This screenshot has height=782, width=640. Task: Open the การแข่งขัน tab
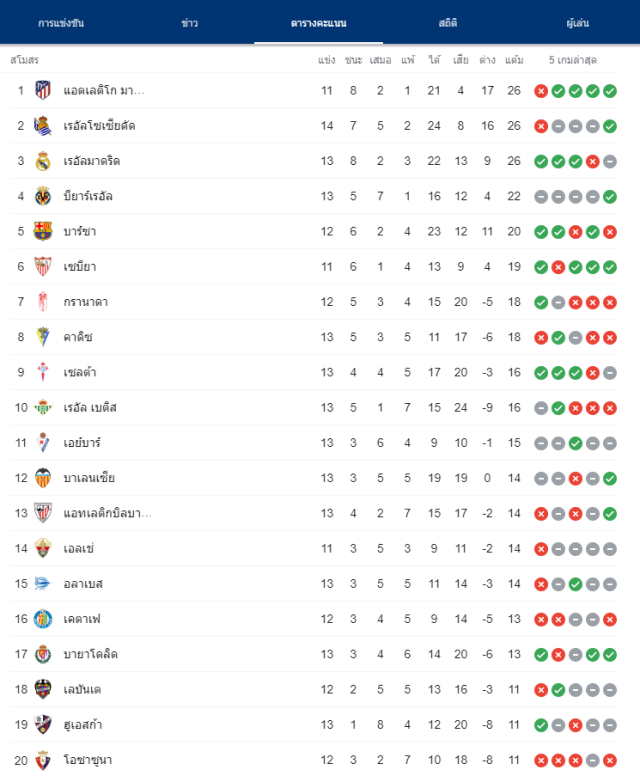point(61,23)
